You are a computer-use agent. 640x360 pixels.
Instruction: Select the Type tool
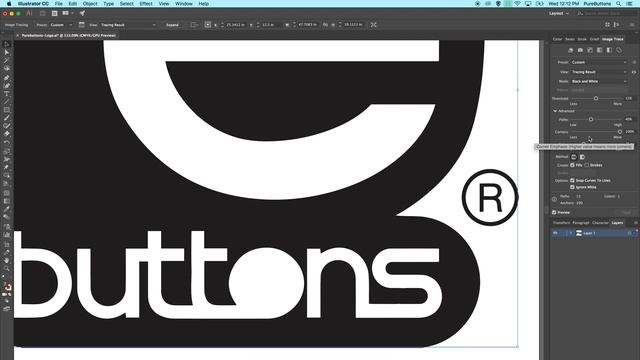point(7,94)
